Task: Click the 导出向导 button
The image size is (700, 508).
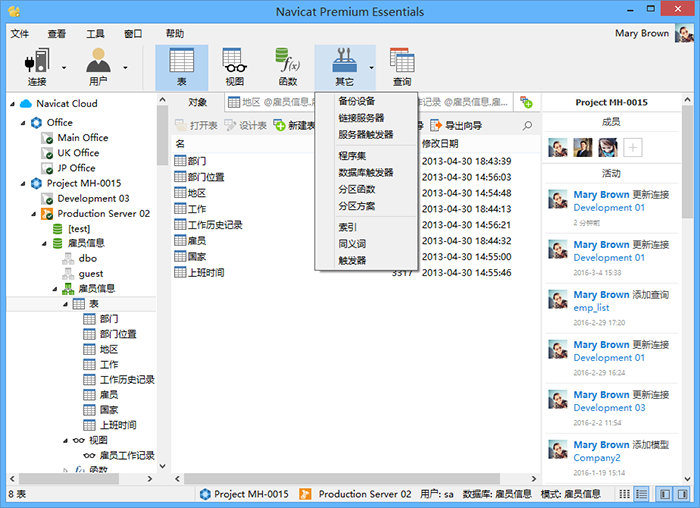Action: pyautogui.click(x=456, y=125)
